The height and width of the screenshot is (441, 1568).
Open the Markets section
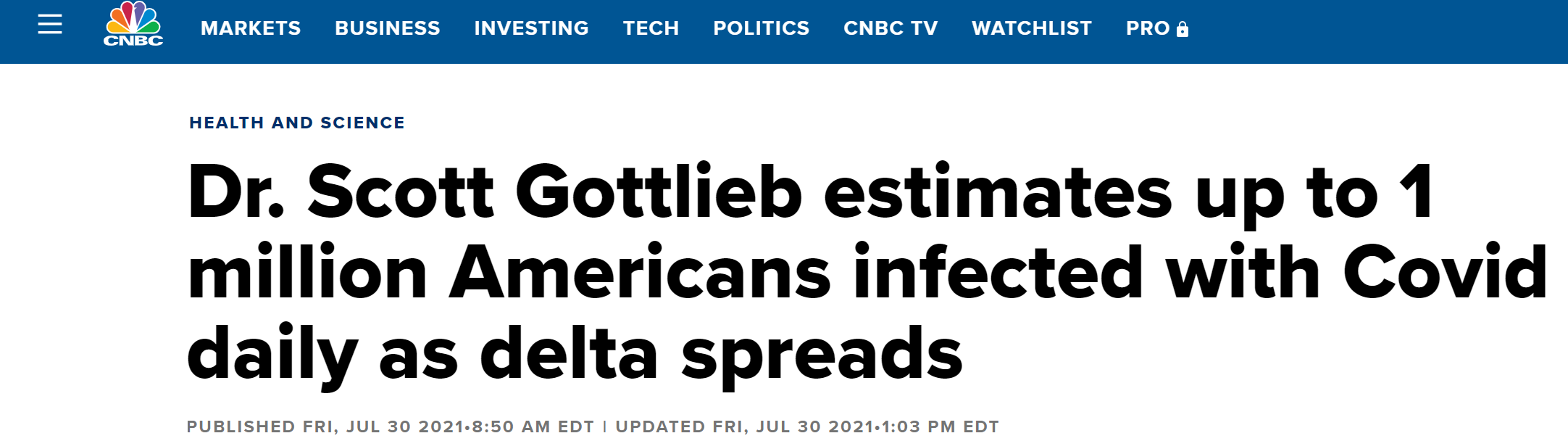(x=251, y=28)
